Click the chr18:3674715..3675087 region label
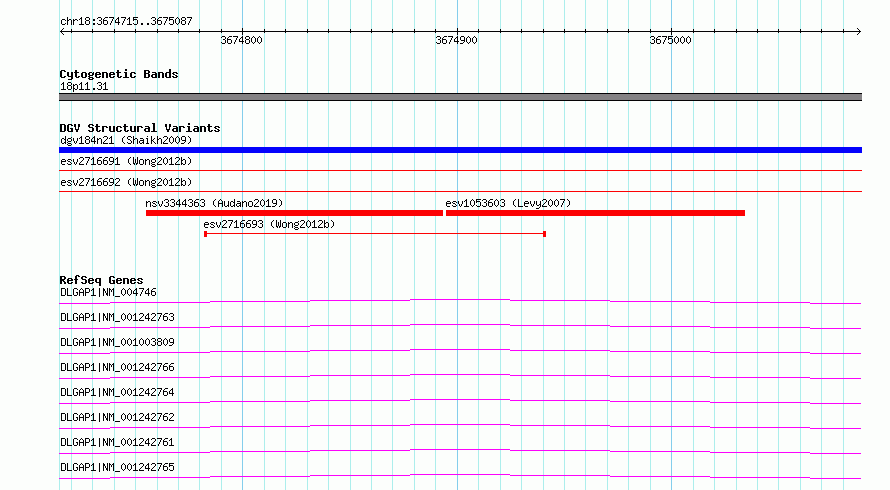This screenshot has height=490, width=890. coord(126,21)
